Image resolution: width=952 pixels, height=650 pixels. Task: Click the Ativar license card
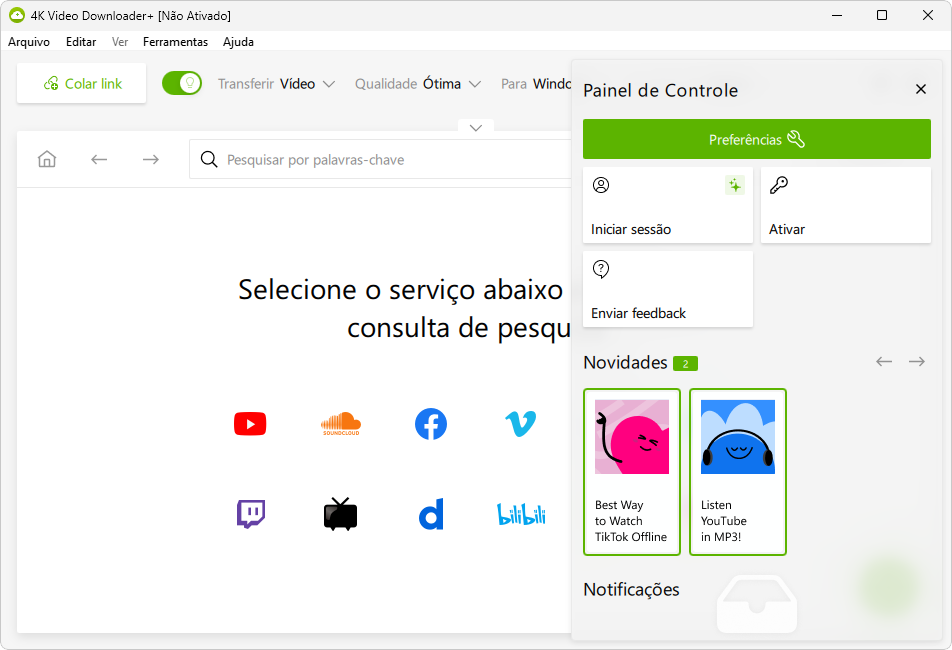846,205
